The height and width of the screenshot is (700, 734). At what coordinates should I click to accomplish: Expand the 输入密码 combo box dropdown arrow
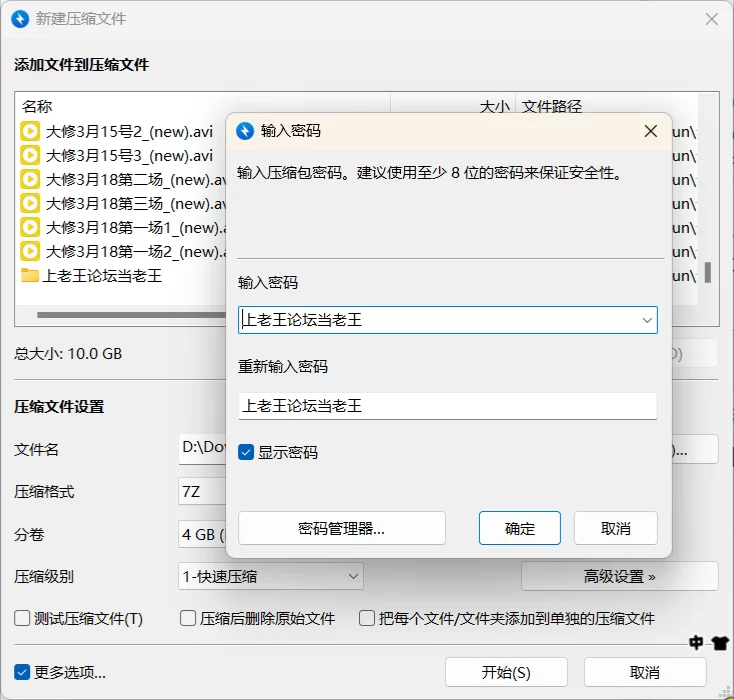click(x=646, y=320)
